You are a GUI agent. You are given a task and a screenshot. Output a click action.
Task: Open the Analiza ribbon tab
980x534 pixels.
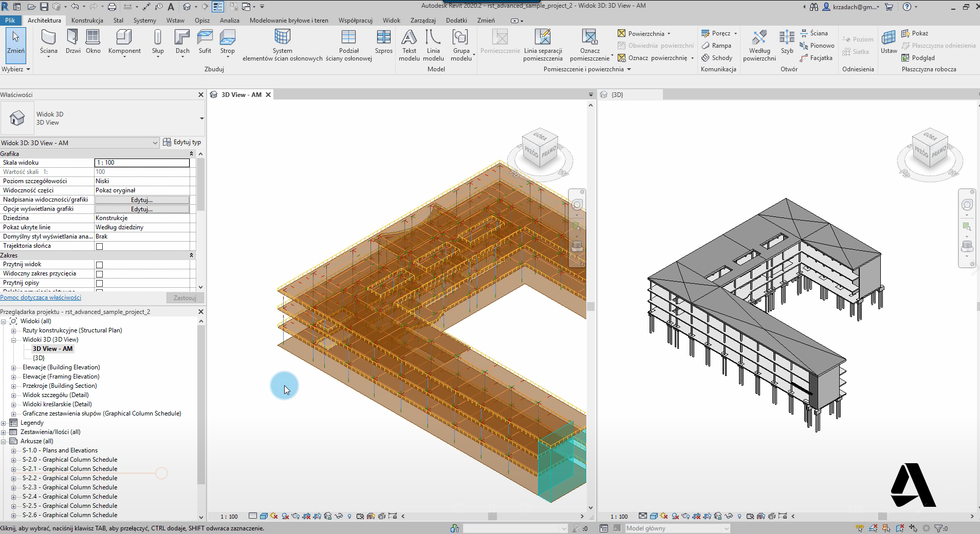pos(229,20)
